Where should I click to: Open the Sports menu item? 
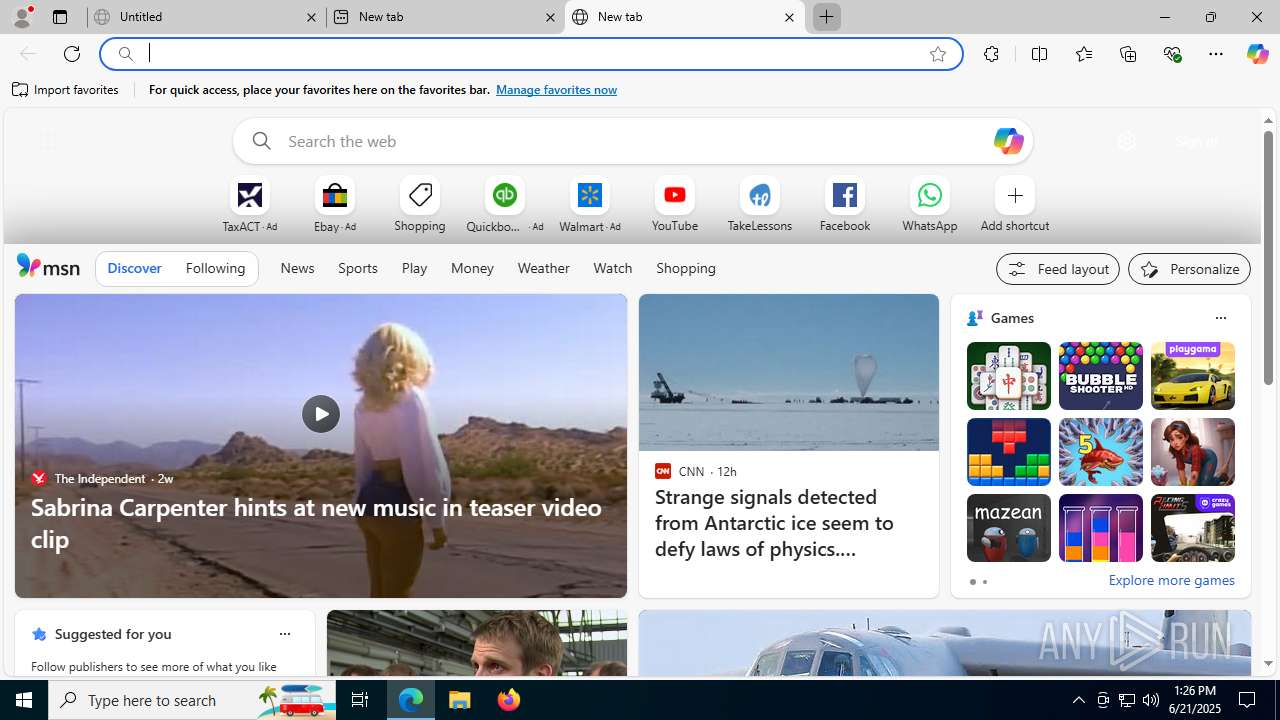click(357, 268)
